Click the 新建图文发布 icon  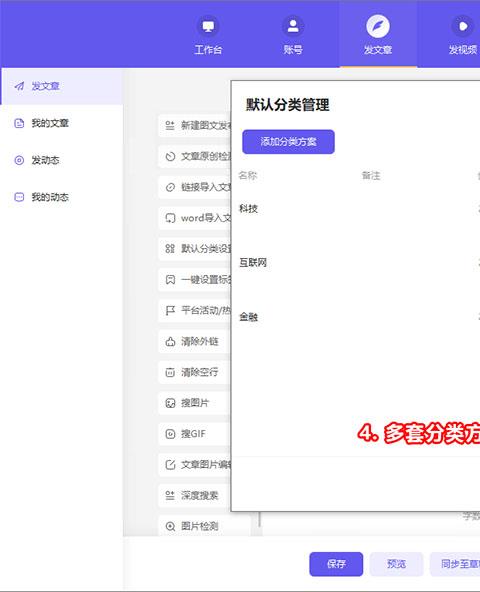coord(170,126)
